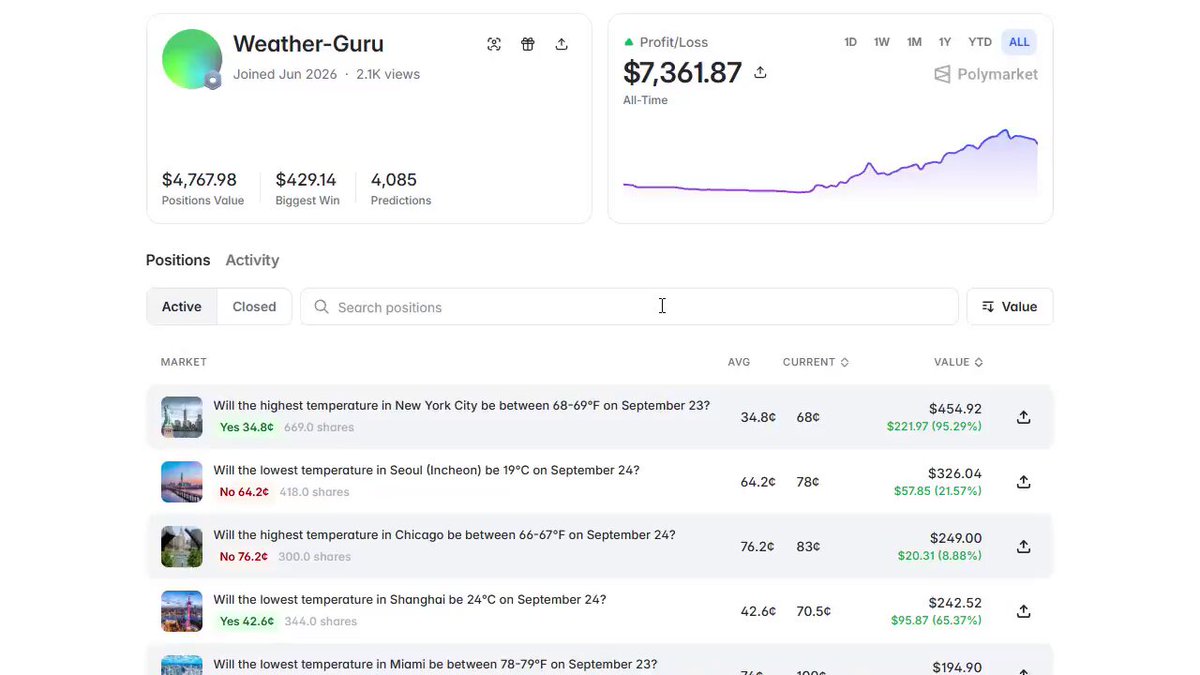The width and height of the screenshot is (1200, 675).
Task: Share the Shanghai 24°C position
Action: pos(1023,611)
